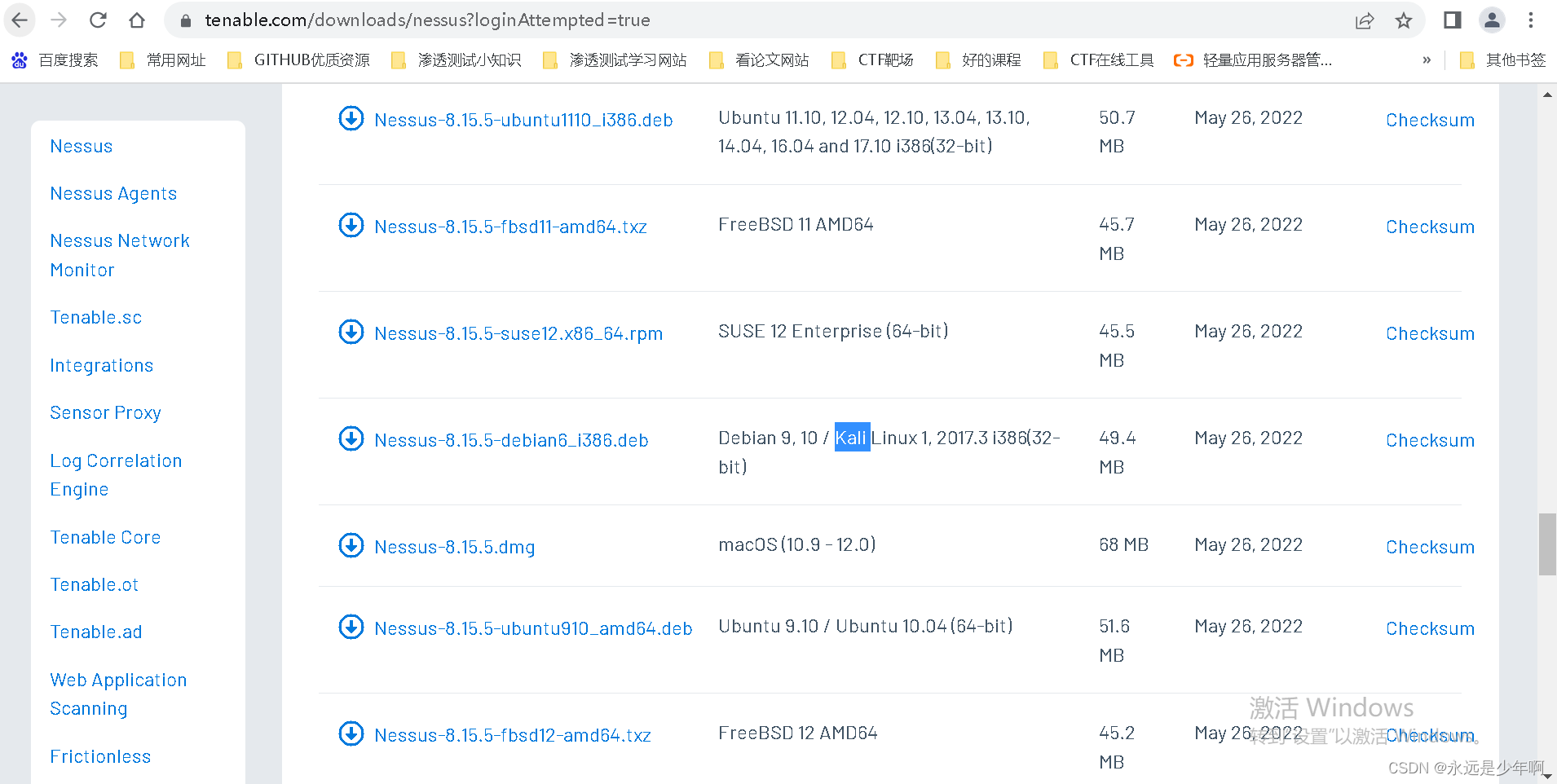This screenshot has width=1557, height=784.
Task: Bookmark this page with the star icon
Action: 1403,20
